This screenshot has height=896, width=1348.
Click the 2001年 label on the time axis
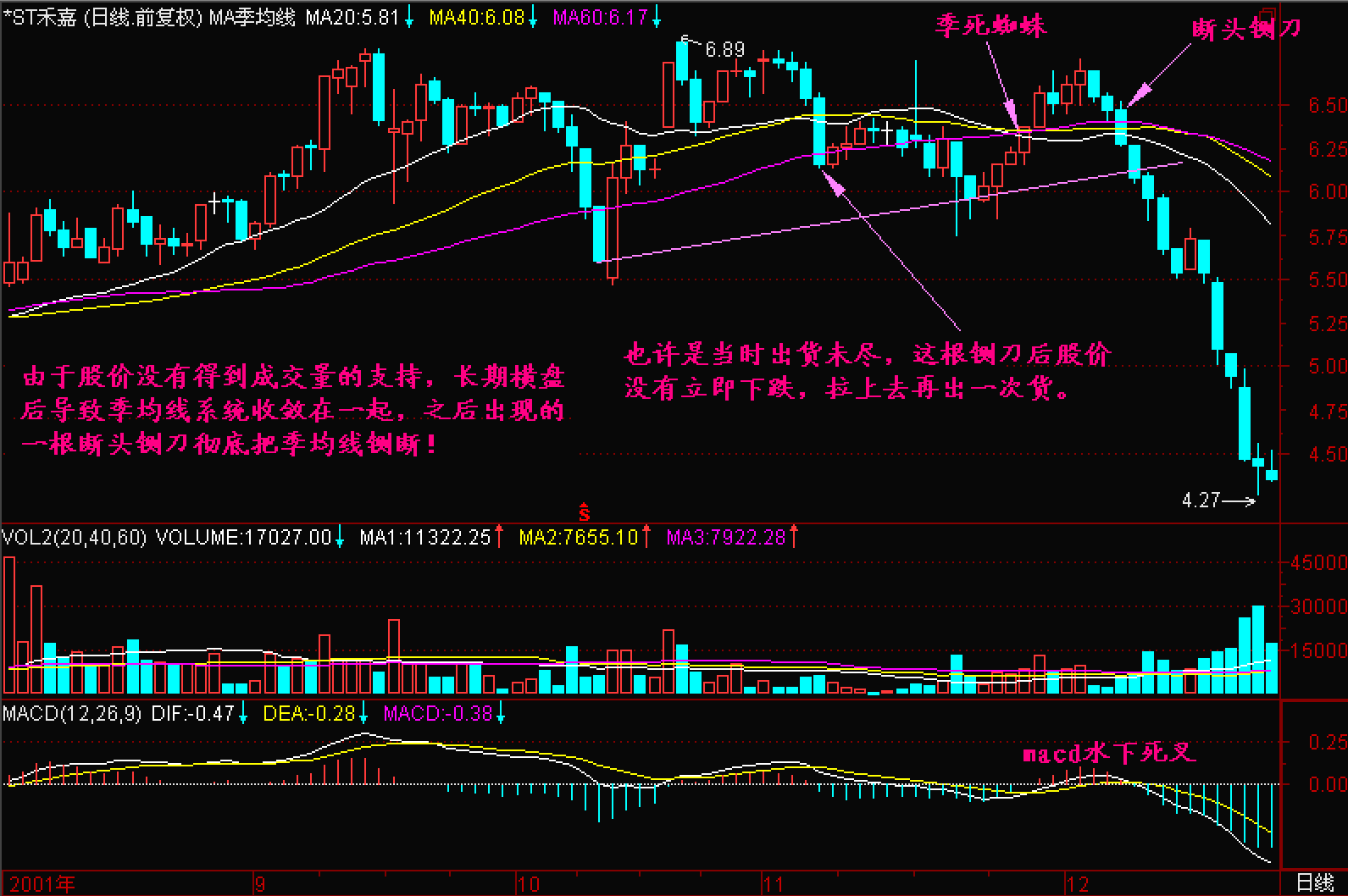point(42,884)
